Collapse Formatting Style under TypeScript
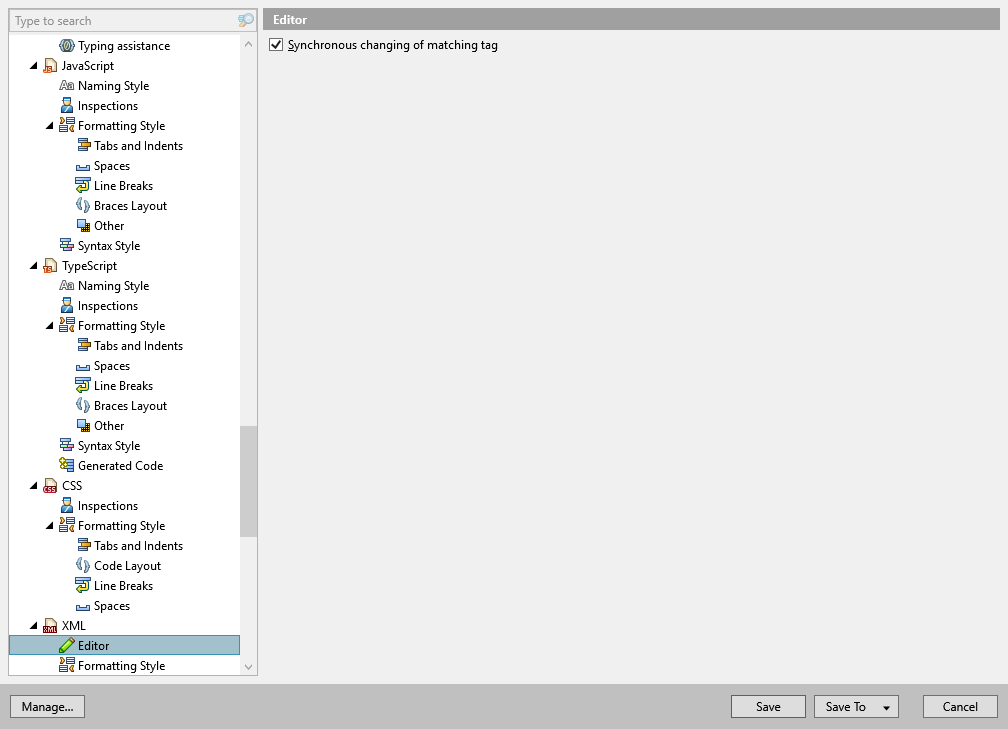Image resolution: width=1008 pixels, height=729 pixels. 49,325
